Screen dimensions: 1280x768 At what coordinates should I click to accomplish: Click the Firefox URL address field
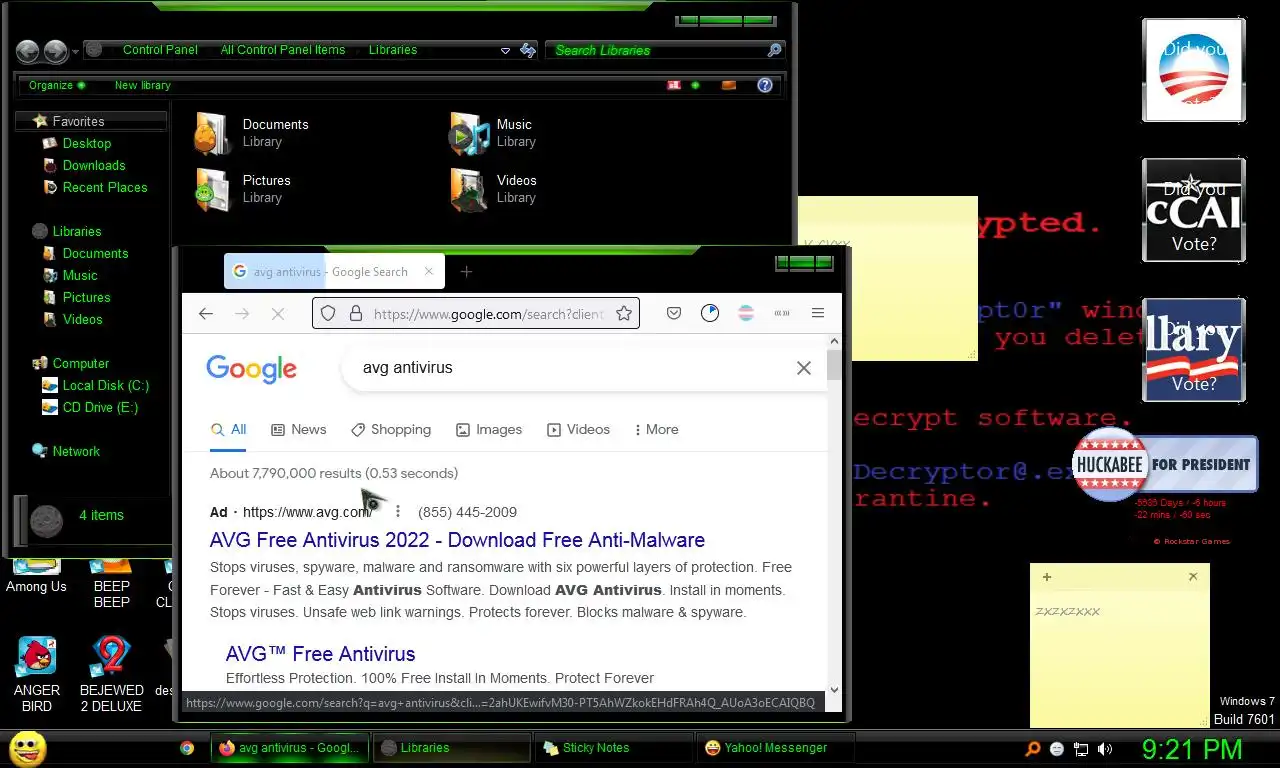pyautogui.click(x=489, y=314)
